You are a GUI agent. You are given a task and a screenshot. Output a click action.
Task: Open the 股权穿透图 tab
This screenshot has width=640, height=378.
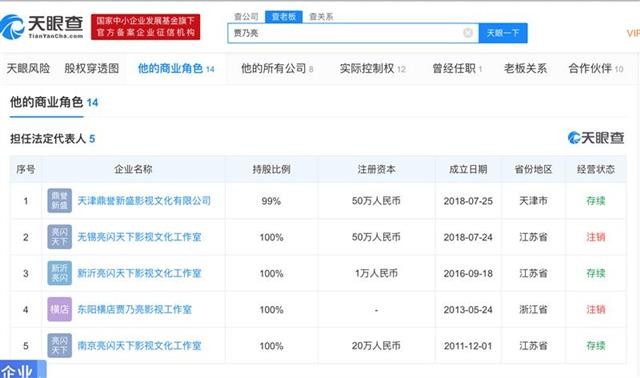click(x=92, y=69)
